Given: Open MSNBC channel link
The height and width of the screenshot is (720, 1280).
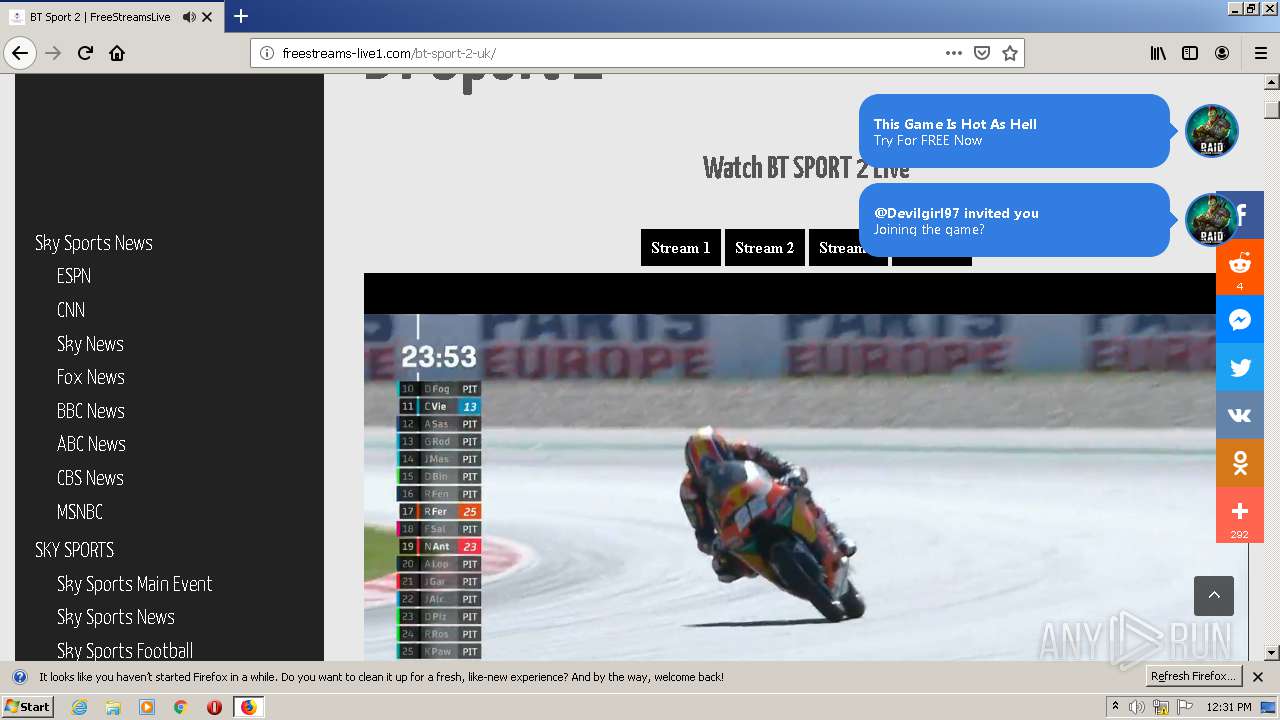Looking at the screenshot, I should coord(80,512).
